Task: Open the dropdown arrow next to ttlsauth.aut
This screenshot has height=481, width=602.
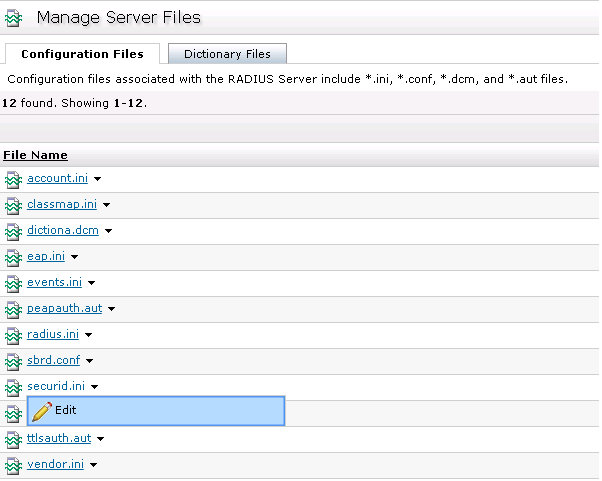Action: click(101, 439)
